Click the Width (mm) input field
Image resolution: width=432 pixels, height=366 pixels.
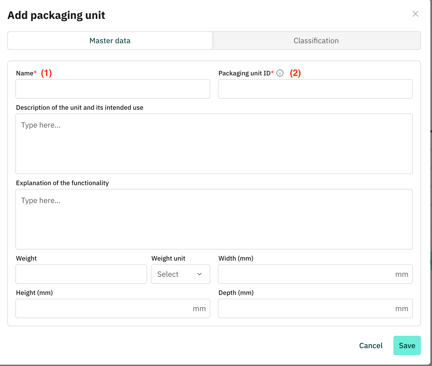315,274
